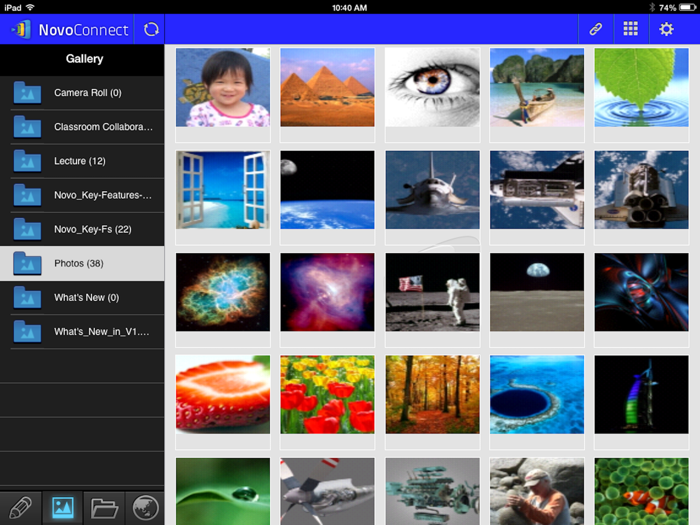Open the red and yellow tulips photo
This screenshot has width=700, height=525.
click(327, 394)
